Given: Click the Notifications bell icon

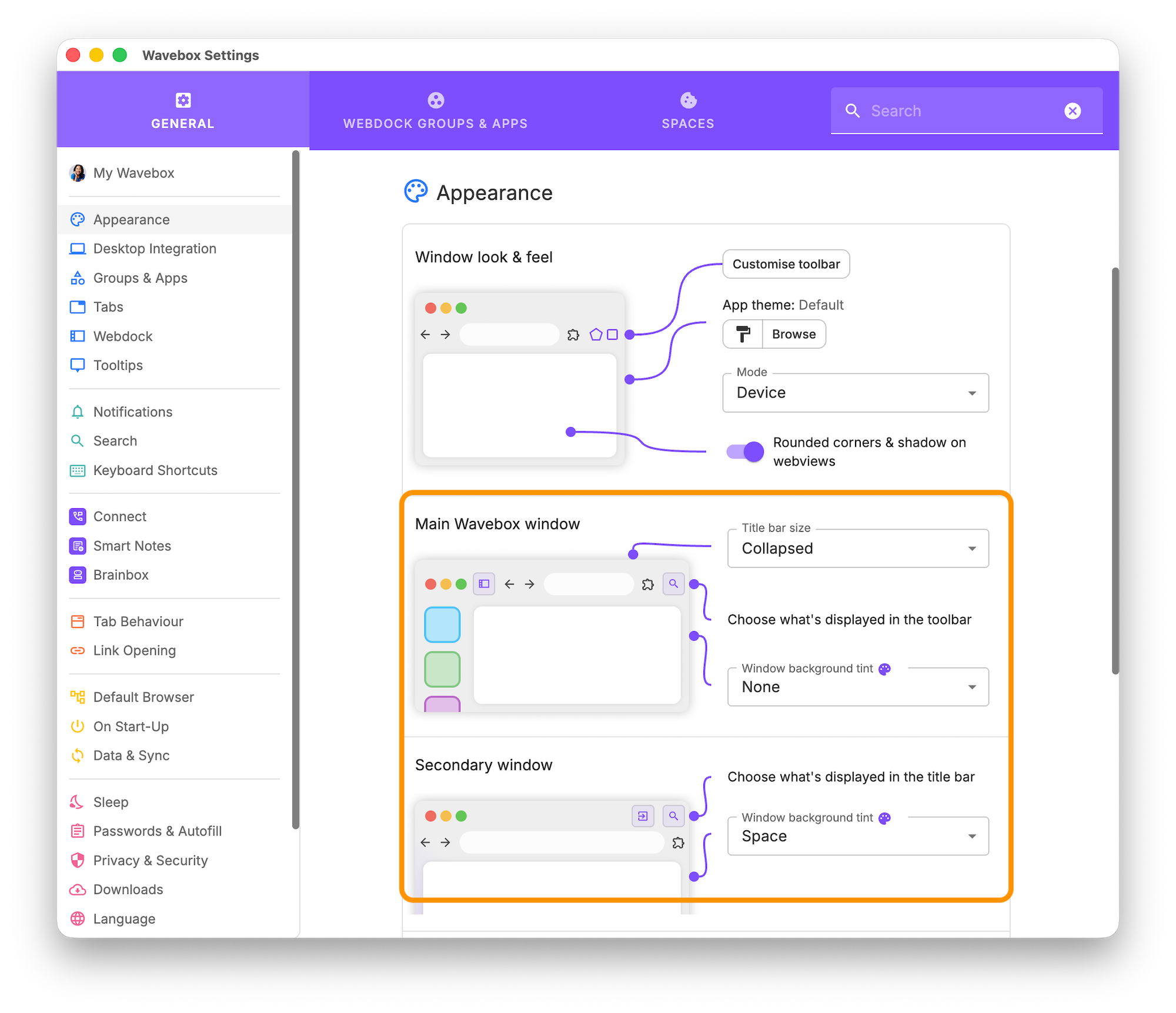Looking at the screenshot, I should click(x=78, y=412).
